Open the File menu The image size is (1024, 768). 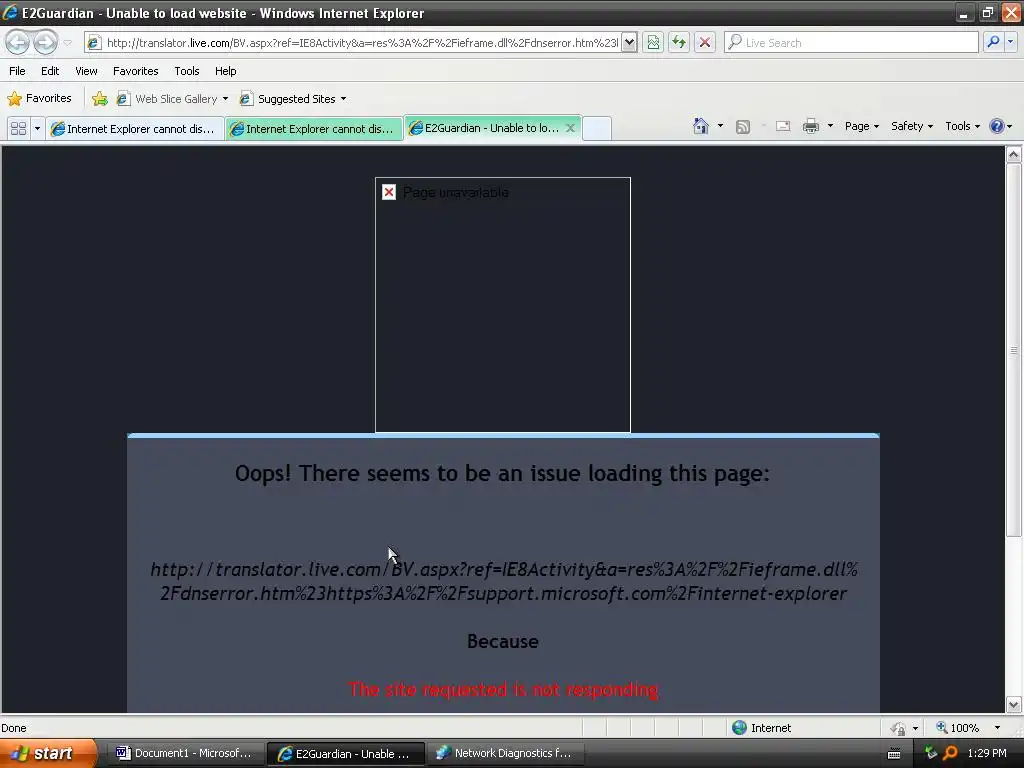tap(17, 71)
